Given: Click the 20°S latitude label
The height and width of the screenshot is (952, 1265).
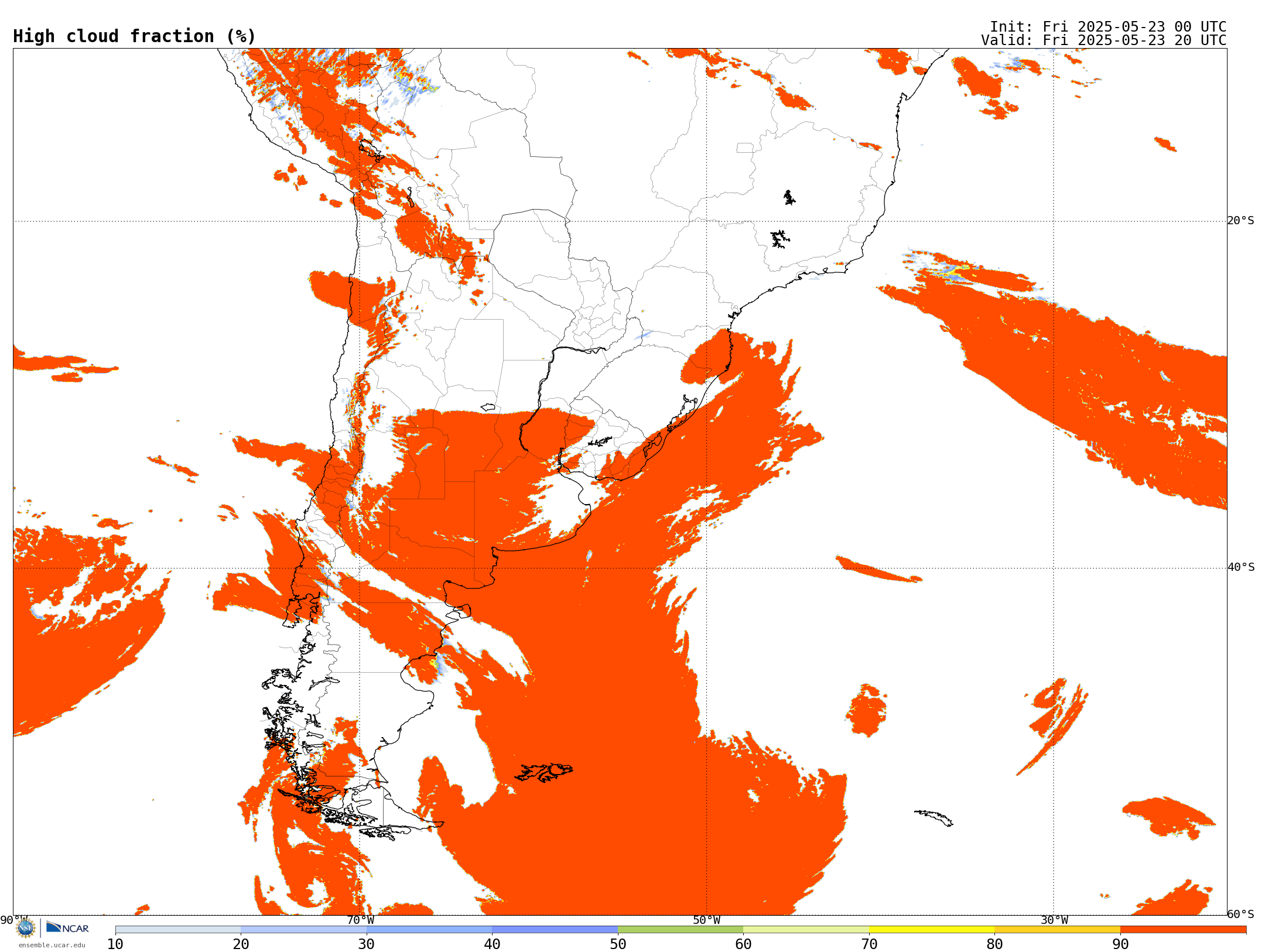Looking at the screenshot, I should pos(1240,221).
